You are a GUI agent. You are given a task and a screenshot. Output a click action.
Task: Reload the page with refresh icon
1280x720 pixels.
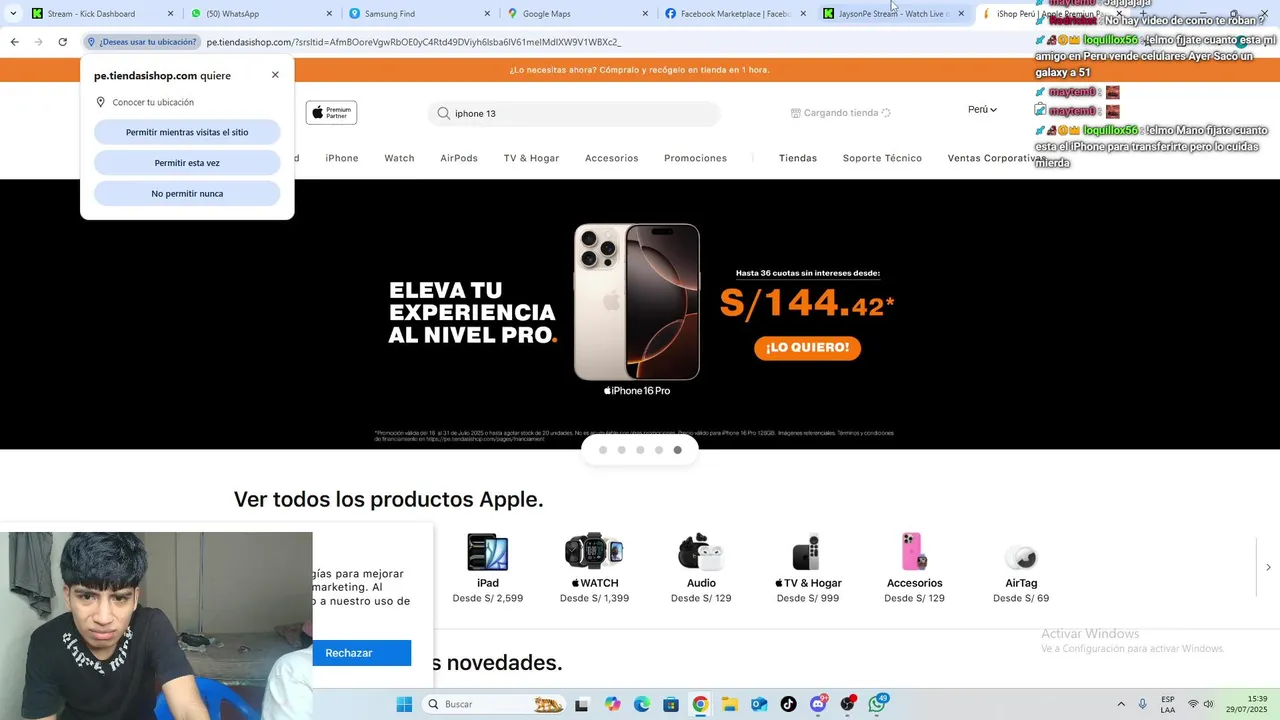coord(62,42)
